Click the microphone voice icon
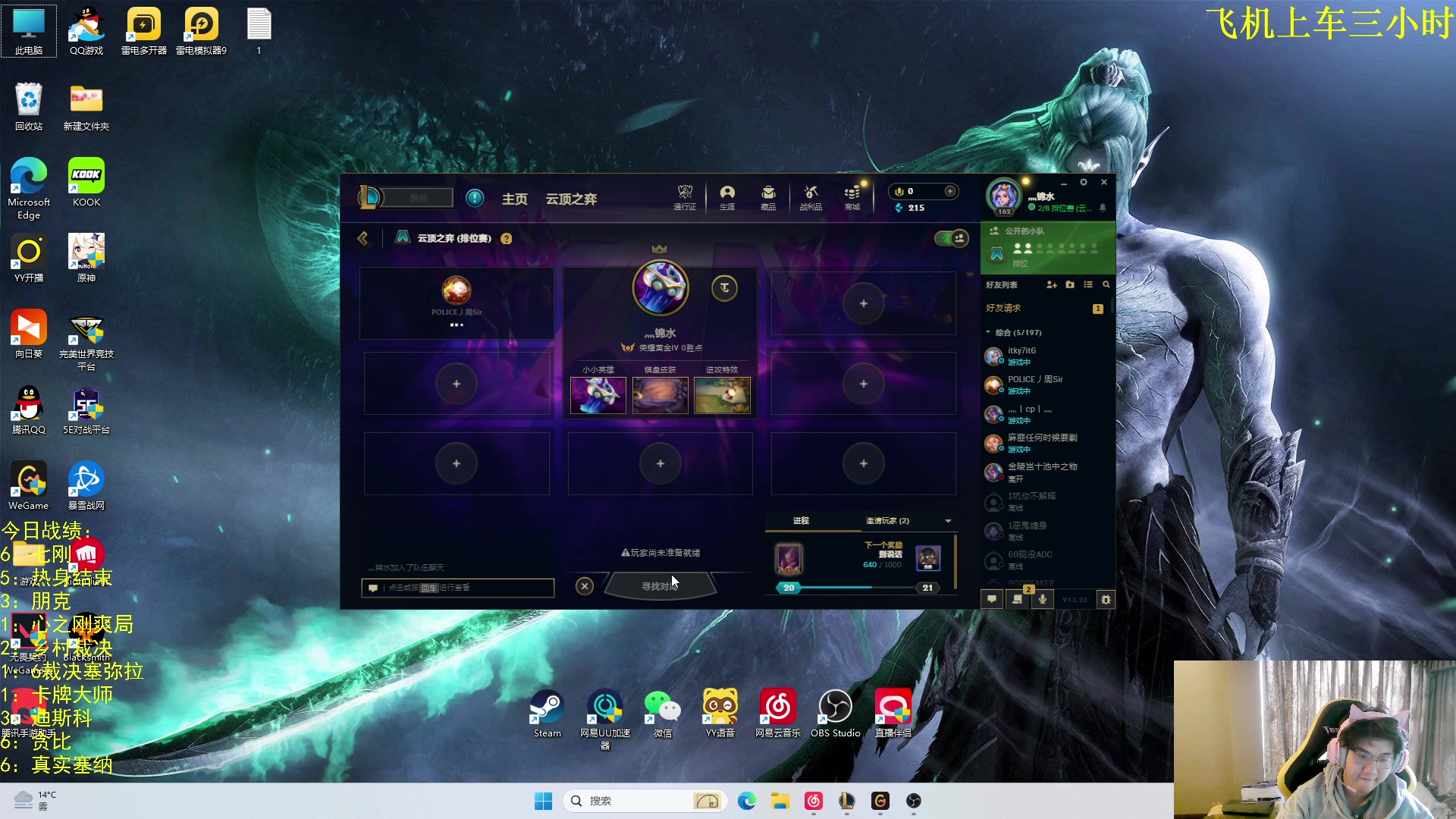 (x=1043, y=599)
